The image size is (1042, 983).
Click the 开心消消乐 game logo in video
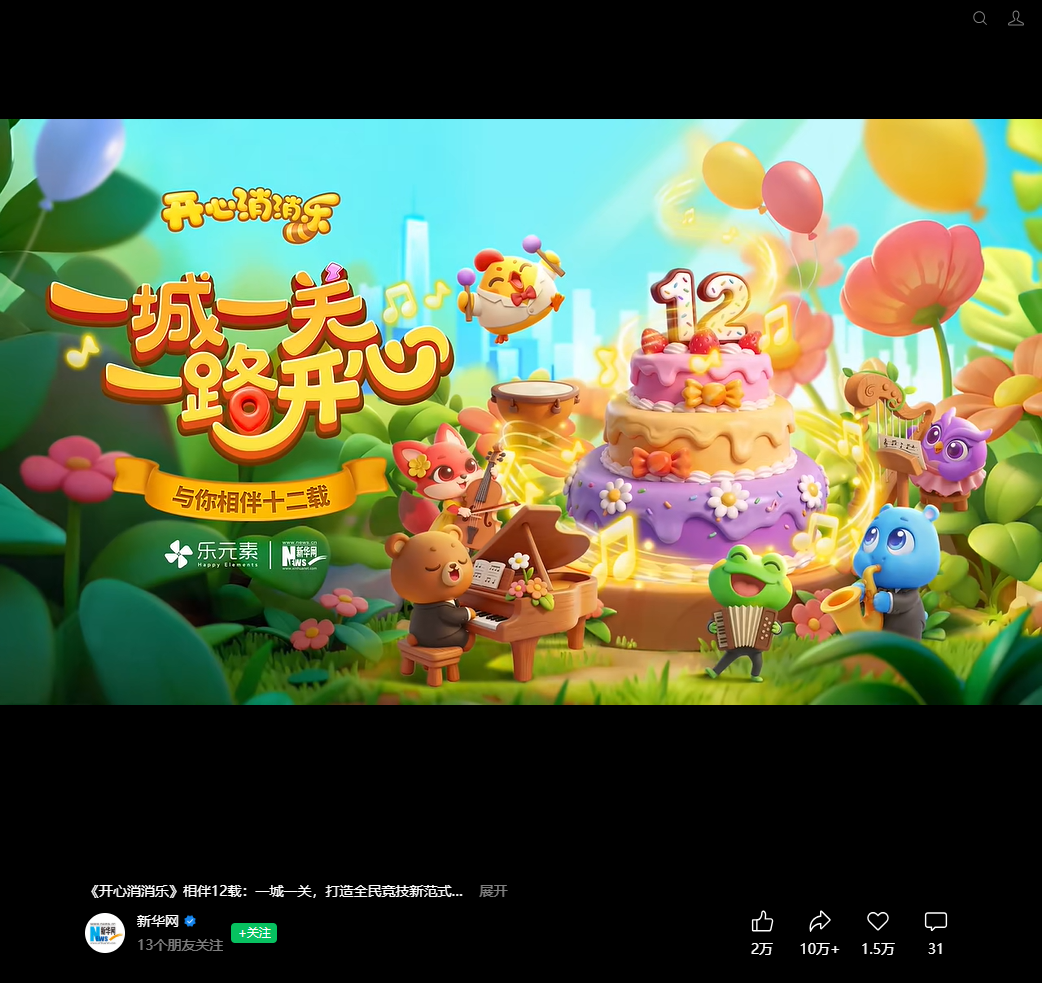[x=251, y=213]
